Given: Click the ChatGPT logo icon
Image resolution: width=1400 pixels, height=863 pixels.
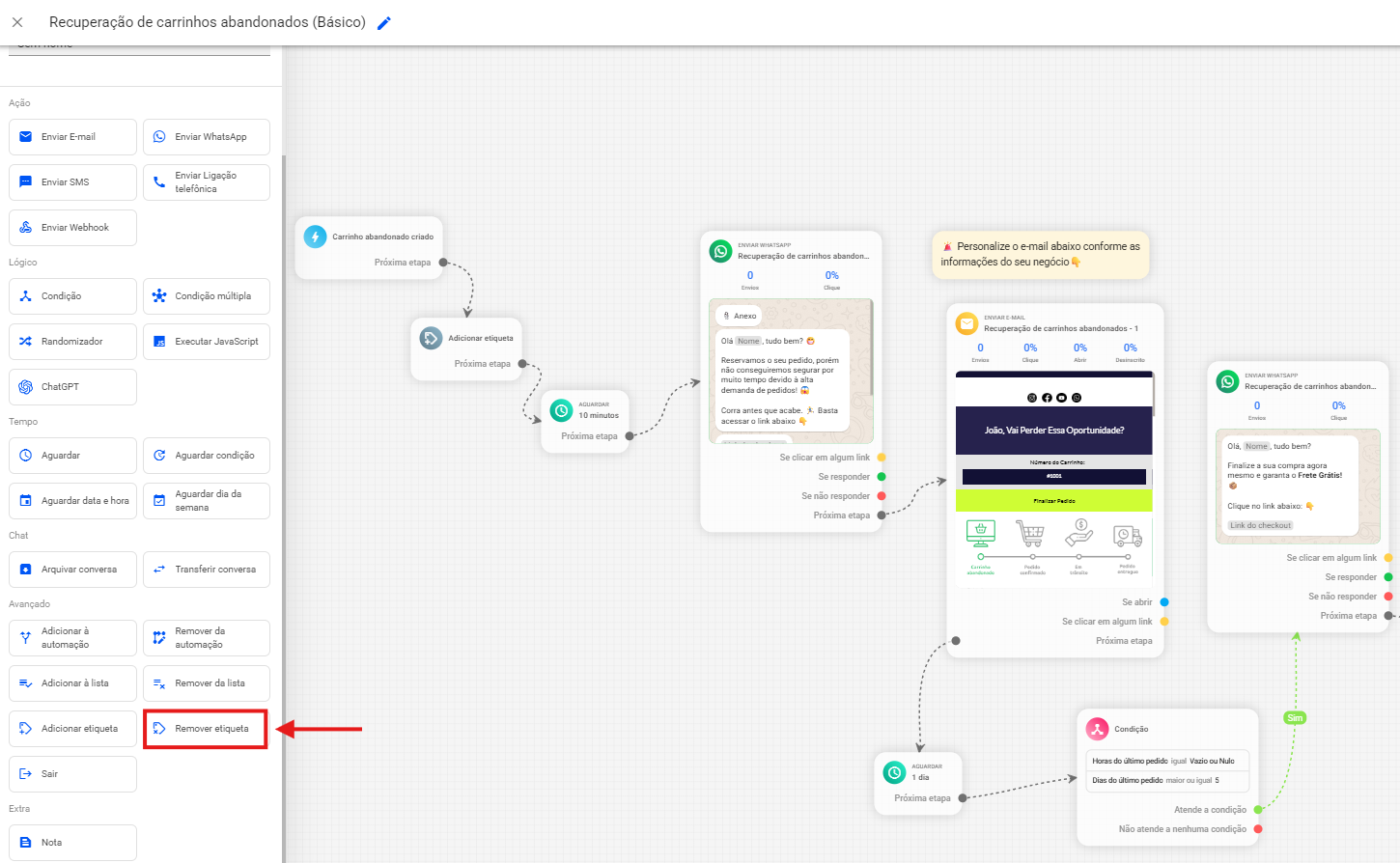Looking at the screenshot, I should pyautogui.click(x=26, y=387).
